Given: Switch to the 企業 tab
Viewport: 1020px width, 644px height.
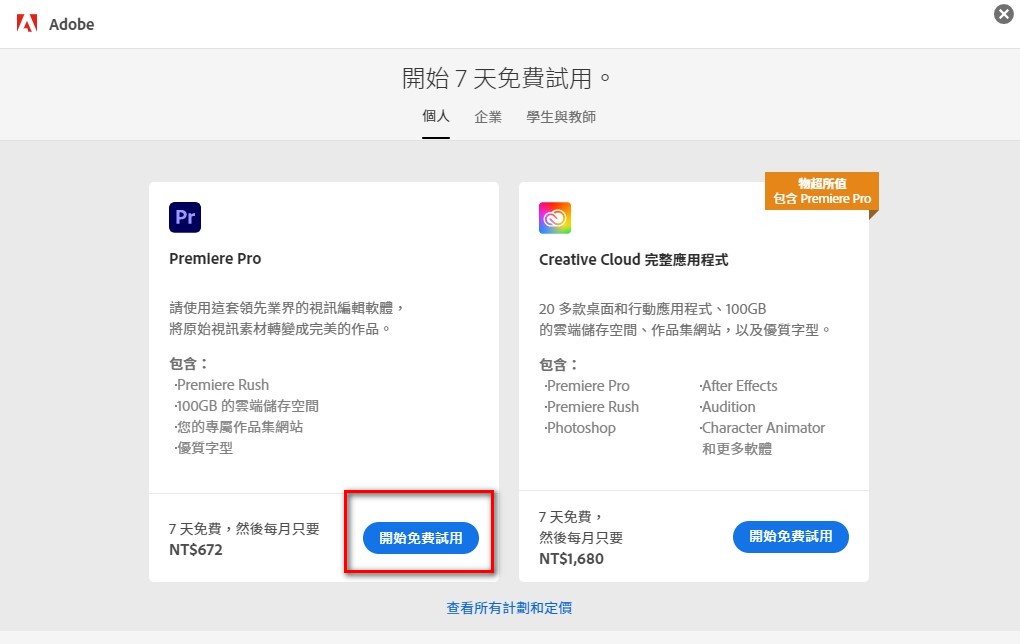Looking at the screenshot, I should coord(488,117).
